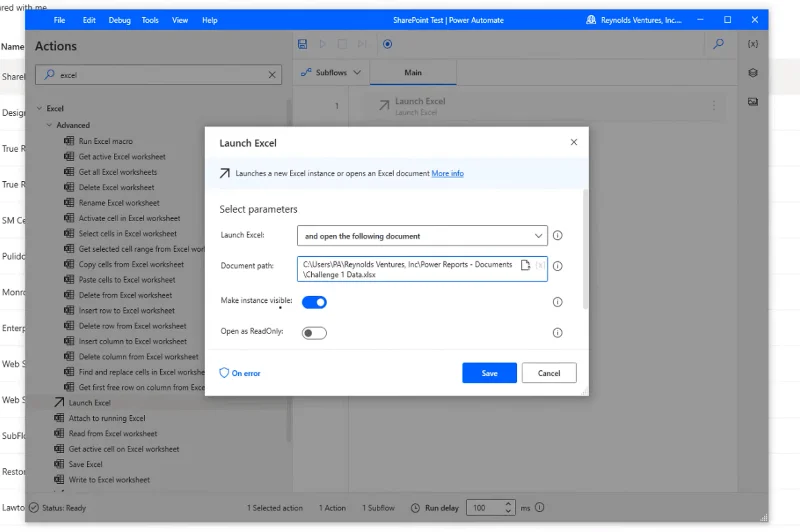Open the Help menu

pos(210,20)
